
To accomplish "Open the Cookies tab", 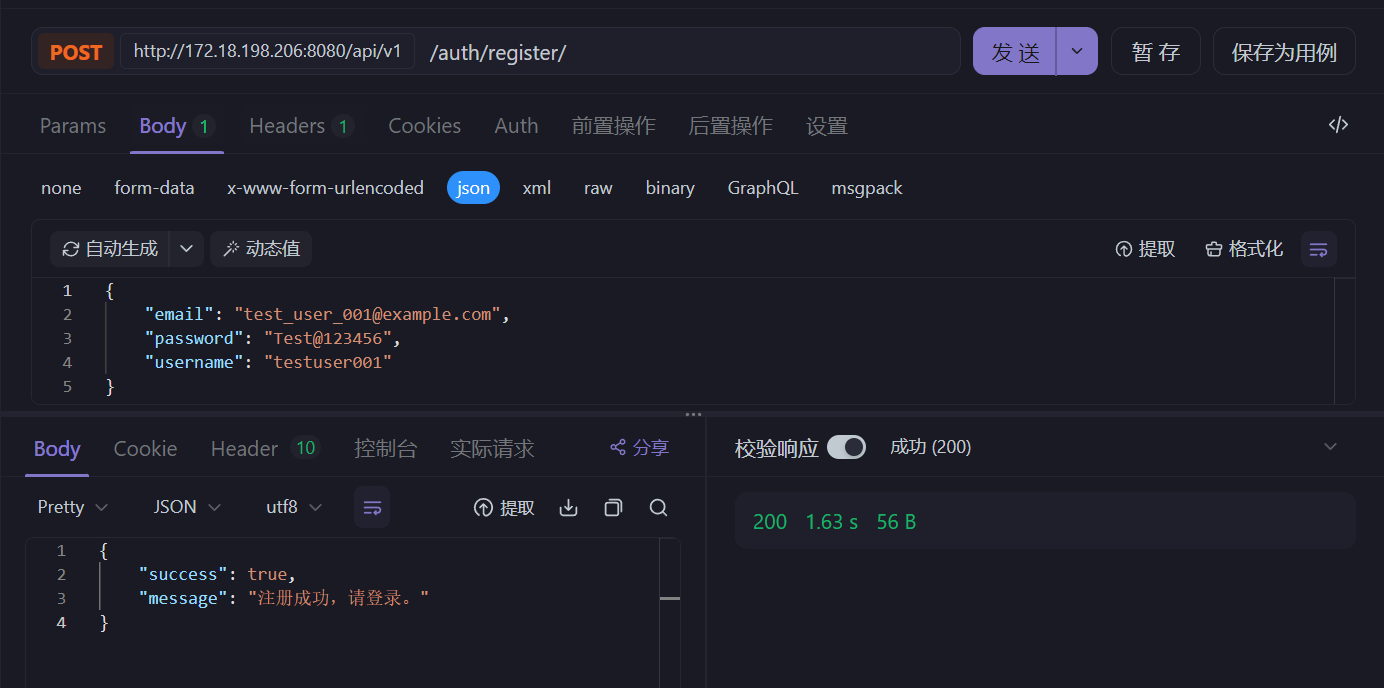I will pyautogui.click(x=425, y=125).
